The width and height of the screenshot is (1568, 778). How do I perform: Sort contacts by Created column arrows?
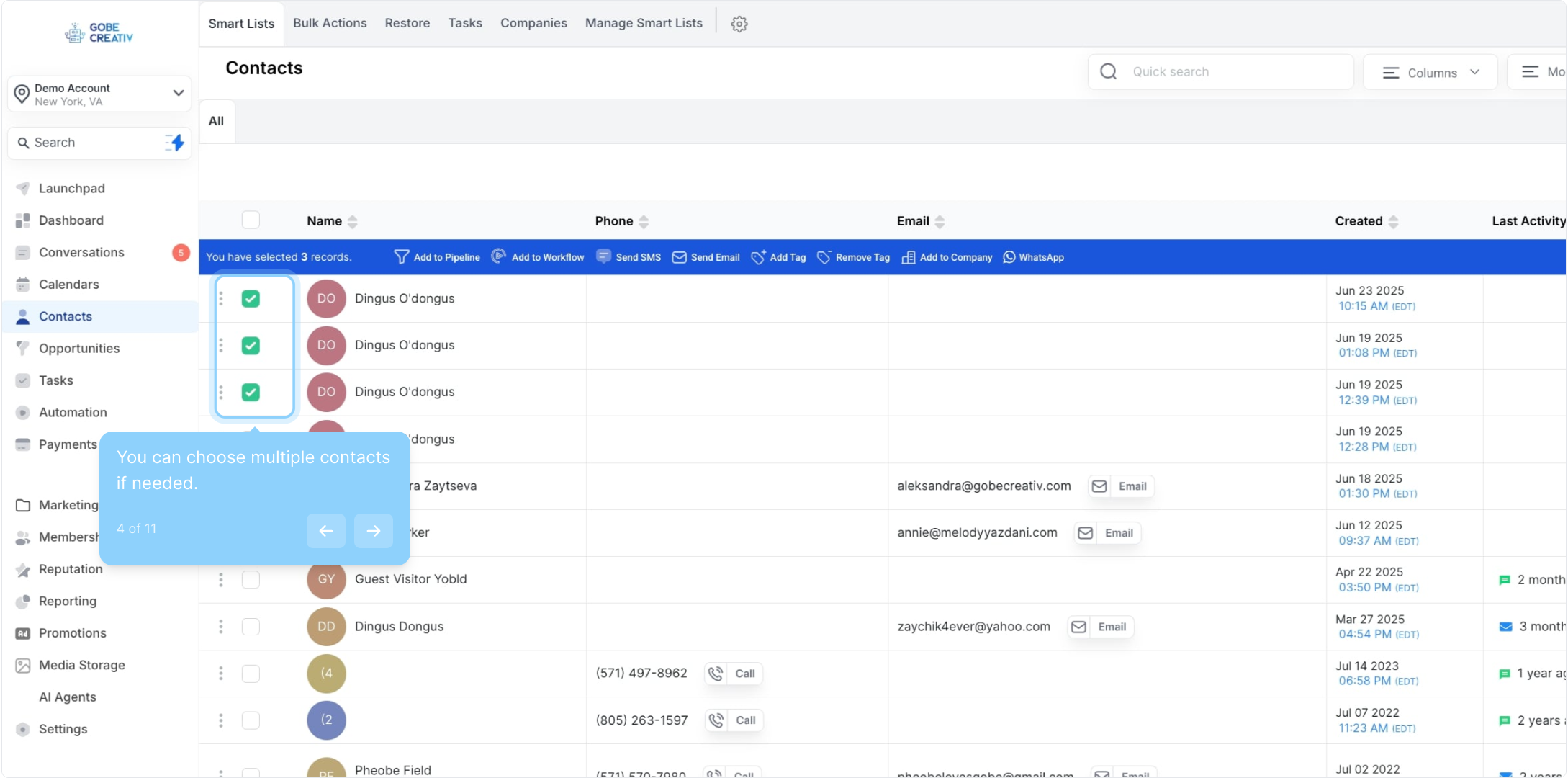[1393, 221]
